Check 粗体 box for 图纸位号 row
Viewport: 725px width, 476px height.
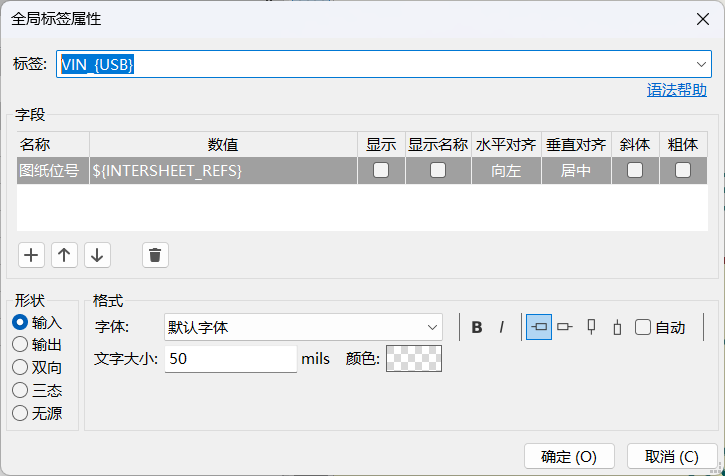(683, 171)
